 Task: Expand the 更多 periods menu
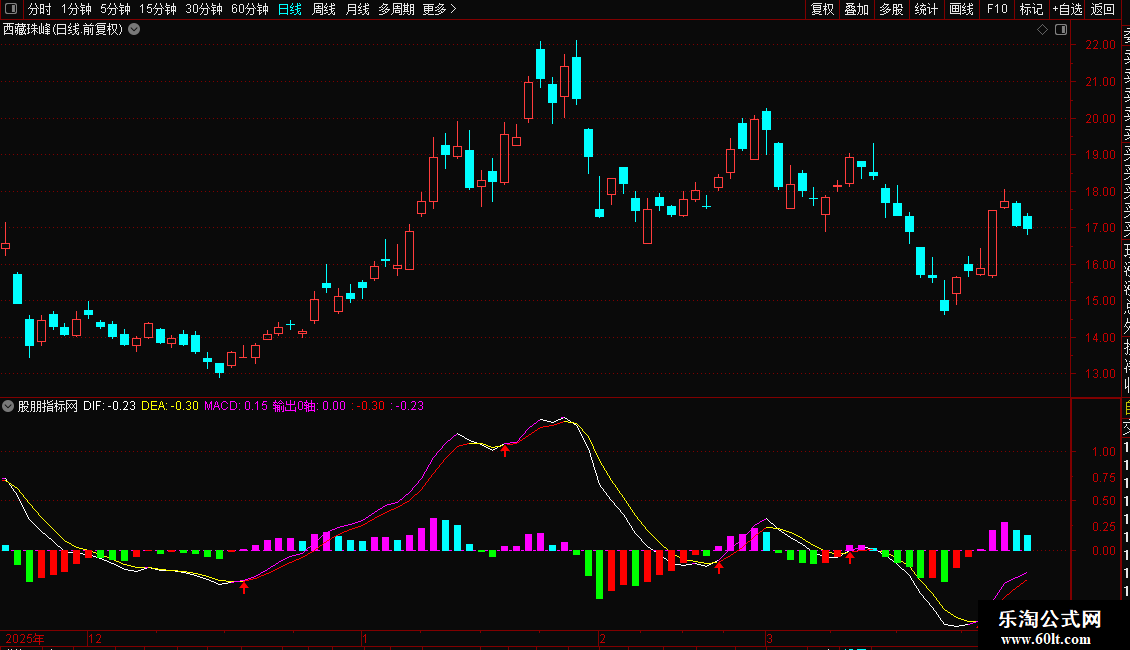click(x=439, y=9)
